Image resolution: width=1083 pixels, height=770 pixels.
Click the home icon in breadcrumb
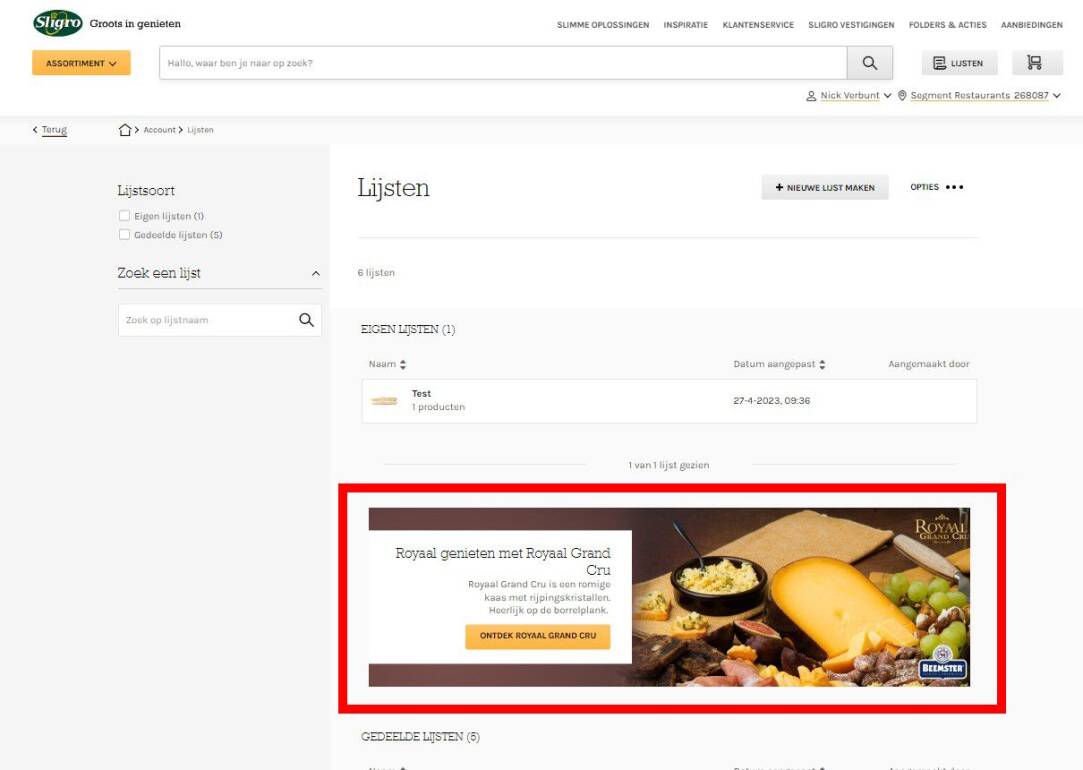(124, 130)
